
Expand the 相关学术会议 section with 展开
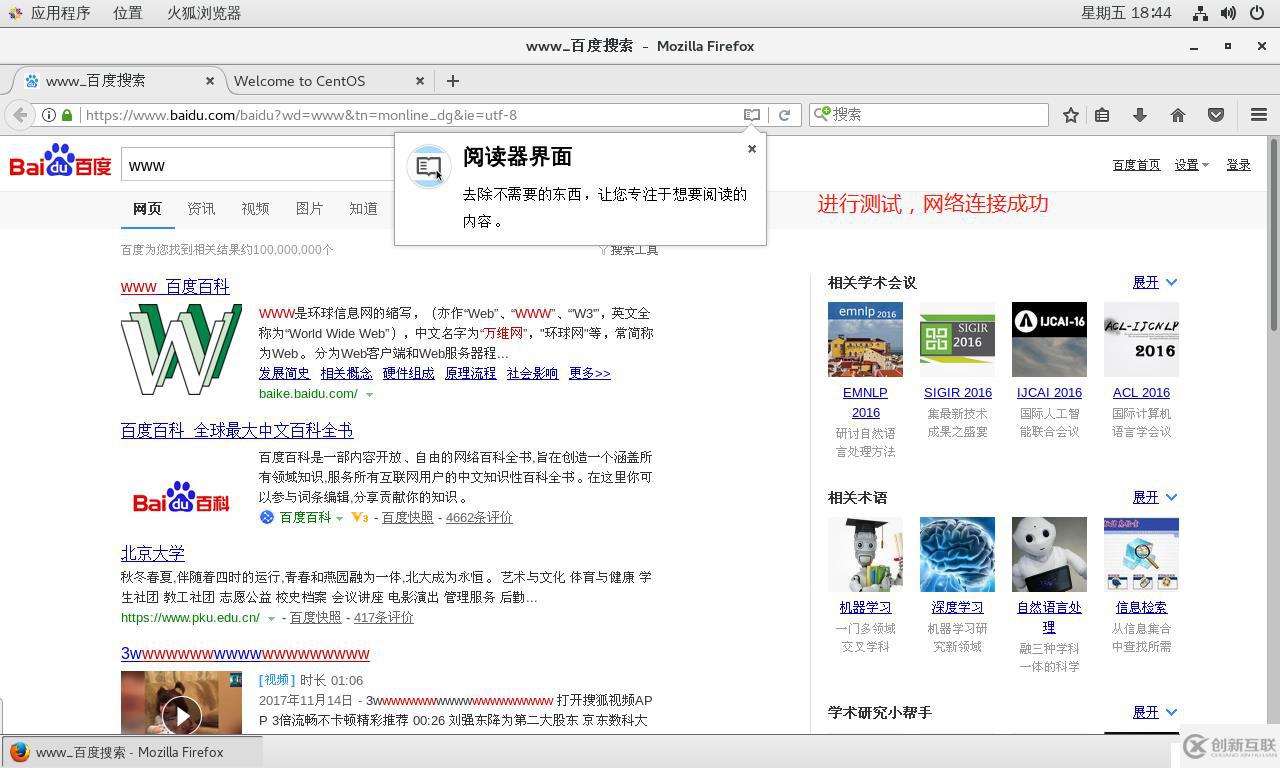1155,283
